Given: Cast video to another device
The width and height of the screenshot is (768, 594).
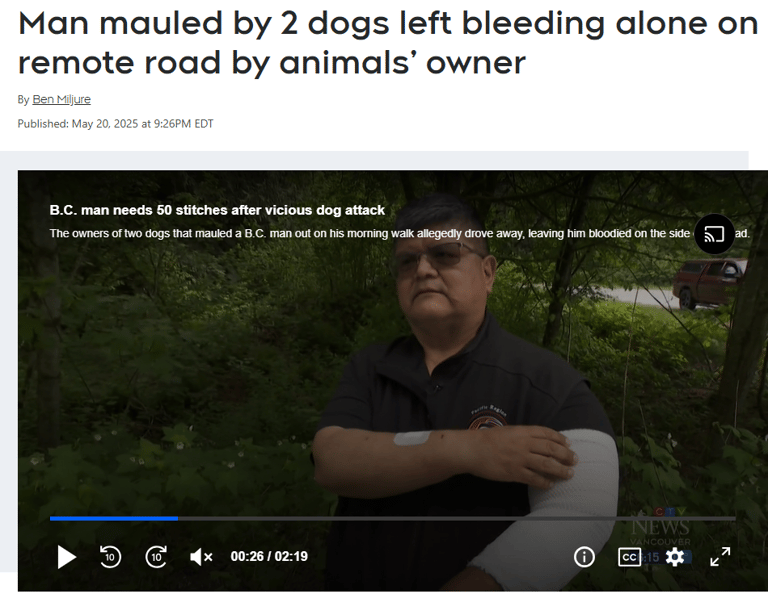Looking at the screenshot, I should tap(714, 234).
